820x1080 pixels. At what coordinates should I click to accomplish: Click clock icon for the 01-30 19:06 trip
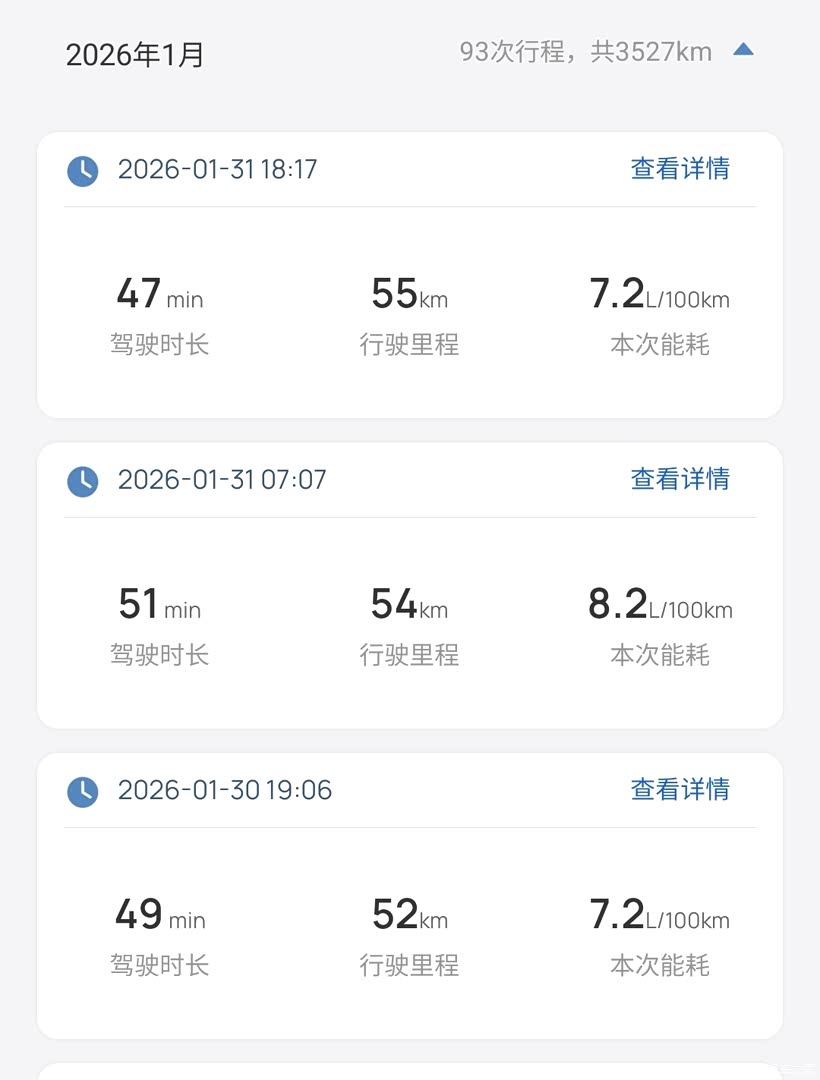[x=83, y=791]
